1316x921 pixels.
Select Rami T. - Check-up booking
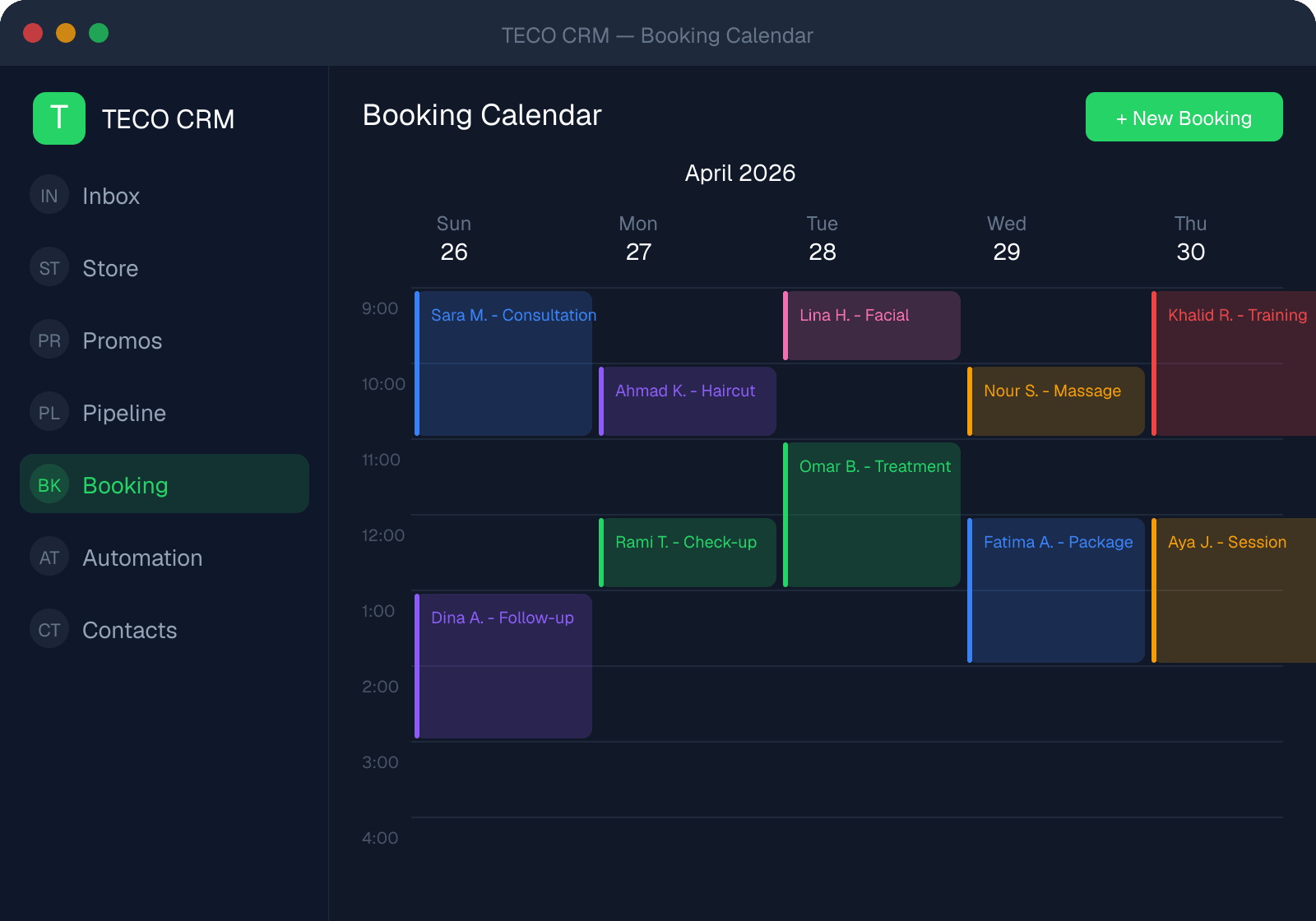point(688,553)
